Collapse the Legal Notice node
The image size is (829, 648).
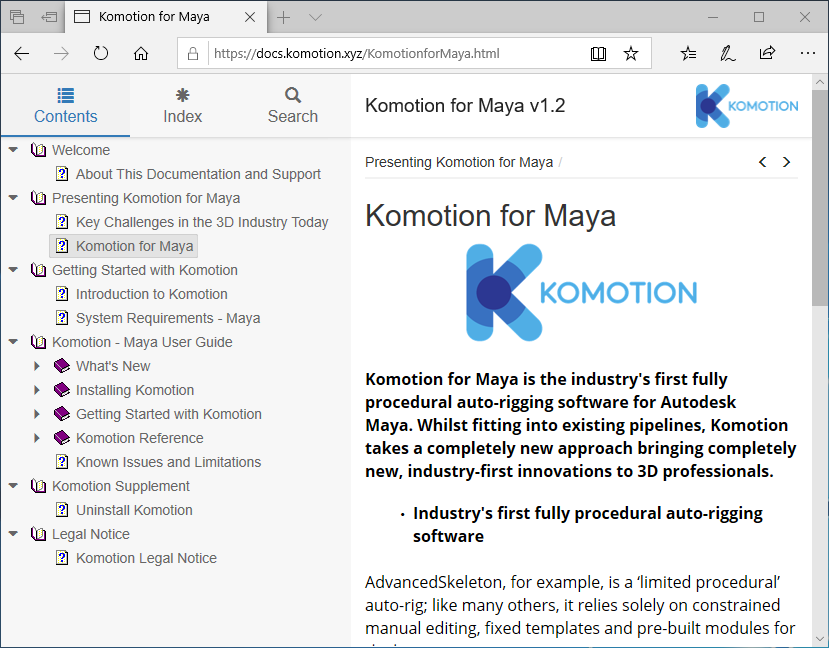14,534
